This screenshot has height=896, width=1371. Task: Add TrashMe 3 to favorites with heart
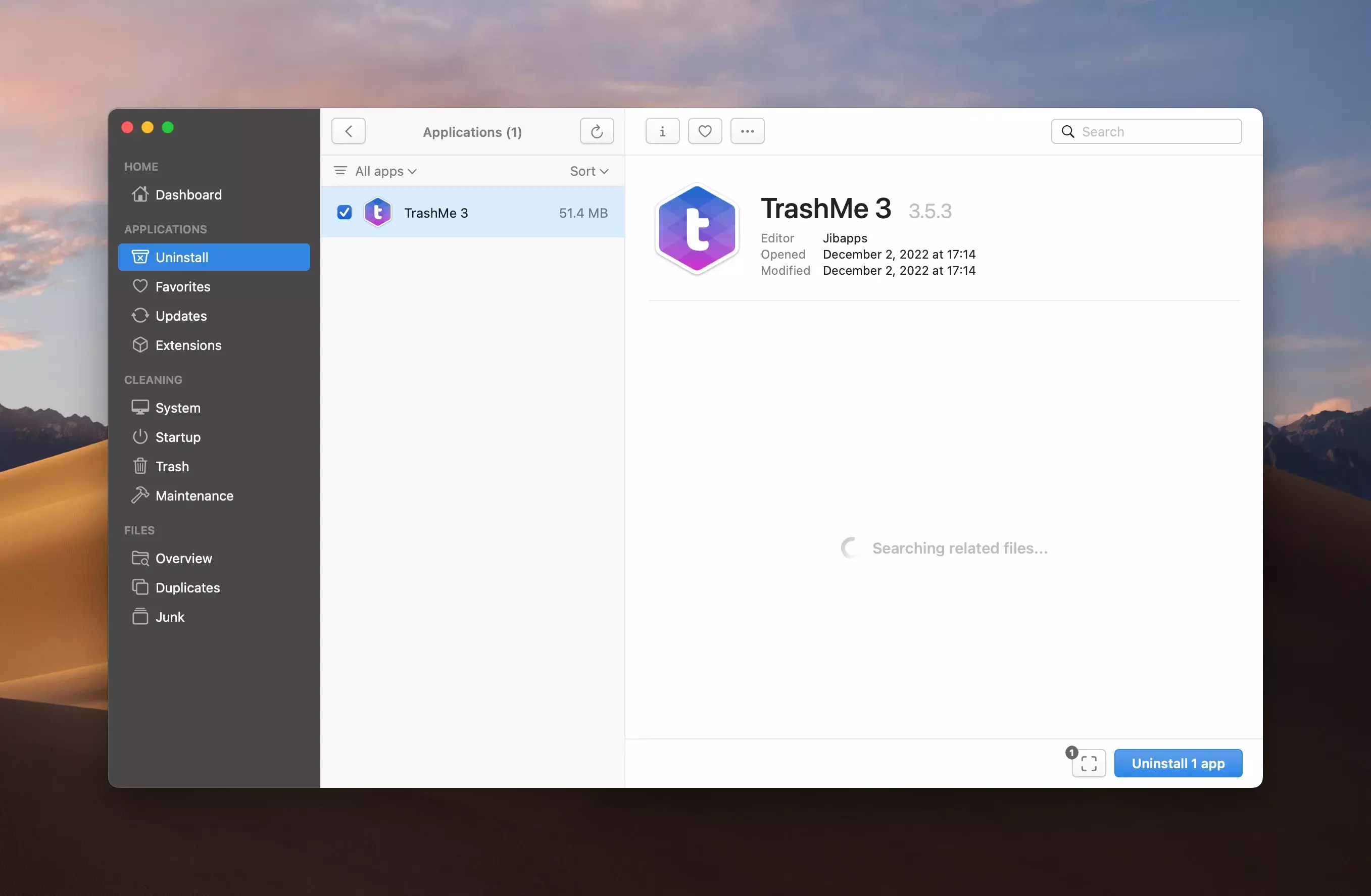pyautogui.click(x=705, y=131)
